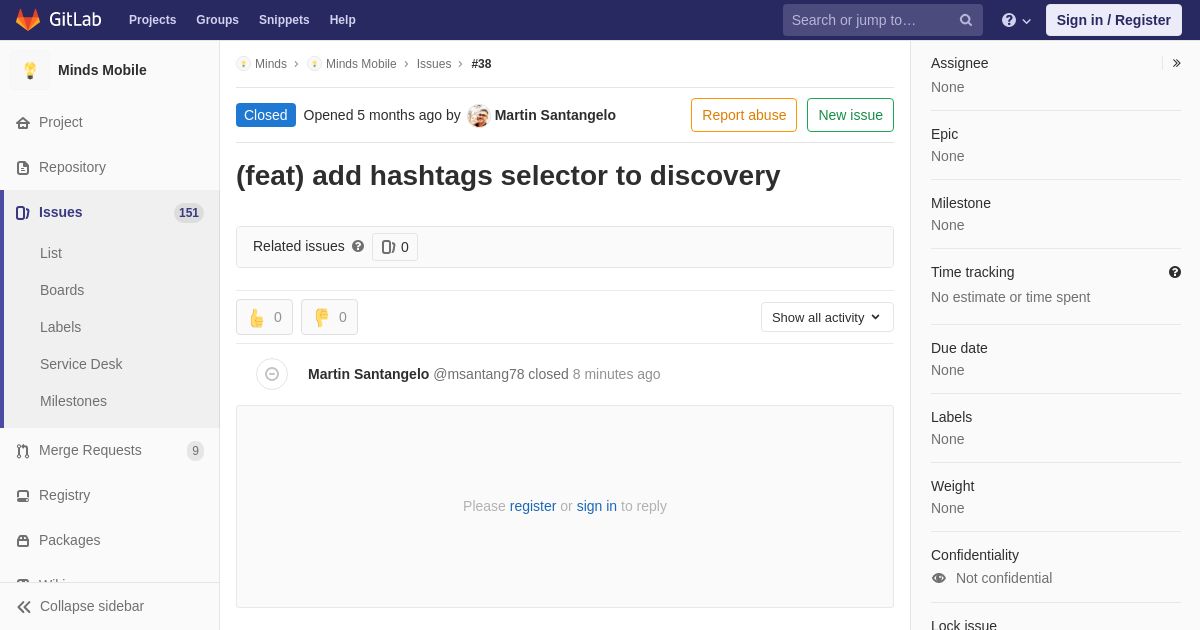Select Boards in the Issues submenu
Viewport: 1200px width, 630px height.
coord(62,290)
